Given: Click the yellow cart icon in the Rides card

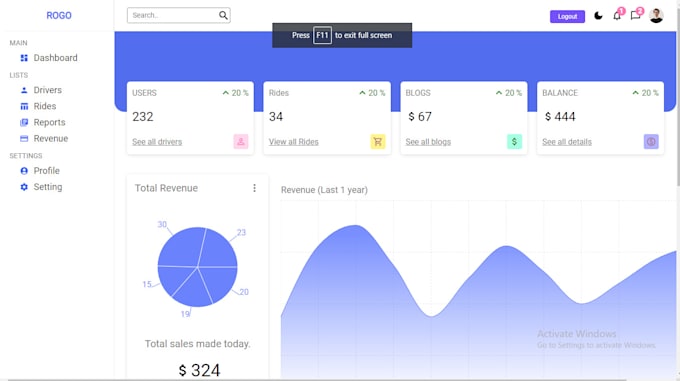Looking at the screenshot, I should point(378,142).
